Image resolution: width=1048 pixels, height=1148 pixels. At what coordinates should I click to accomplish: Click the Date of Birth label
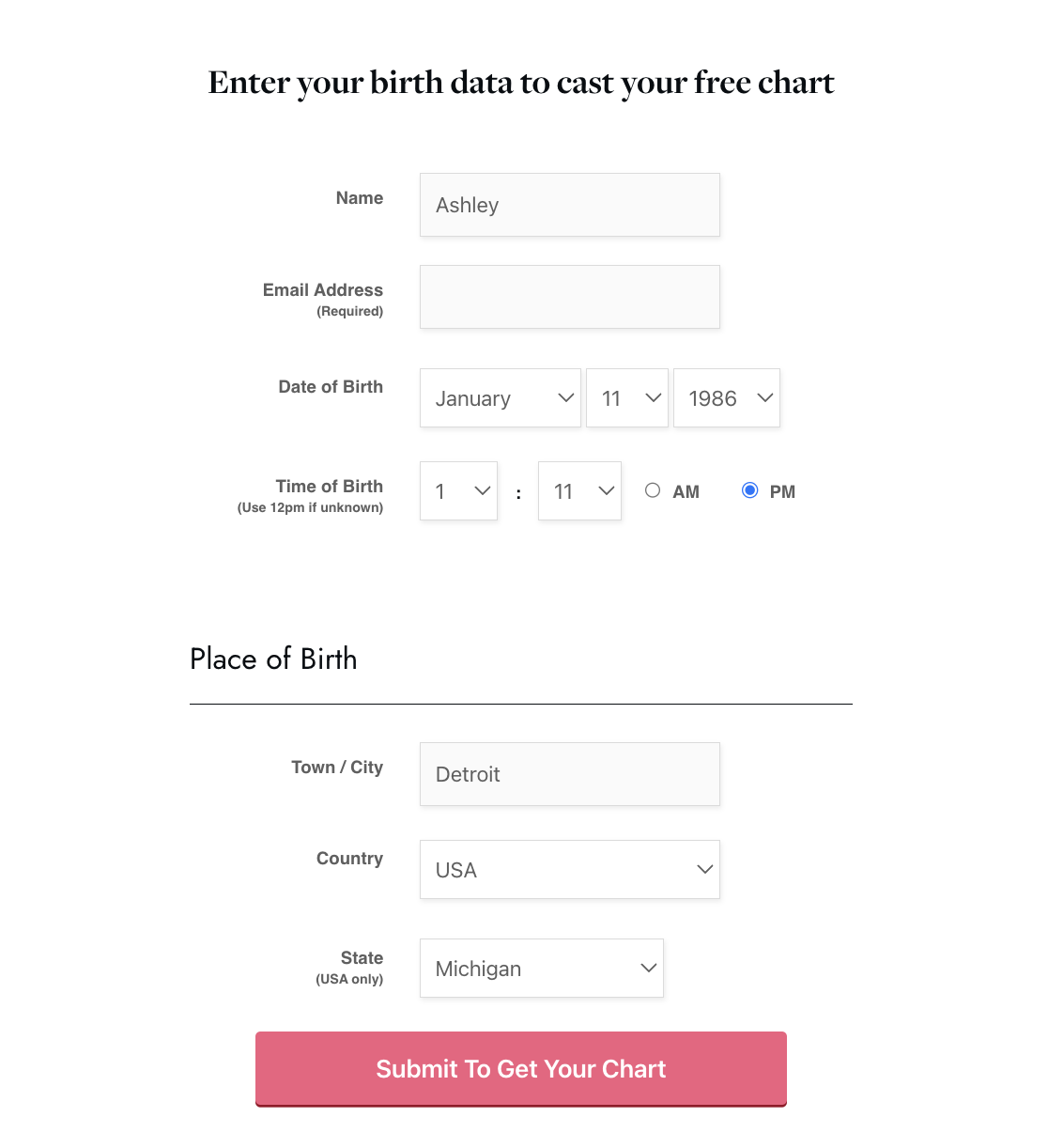pyautogui.click(x=331, y=386)
